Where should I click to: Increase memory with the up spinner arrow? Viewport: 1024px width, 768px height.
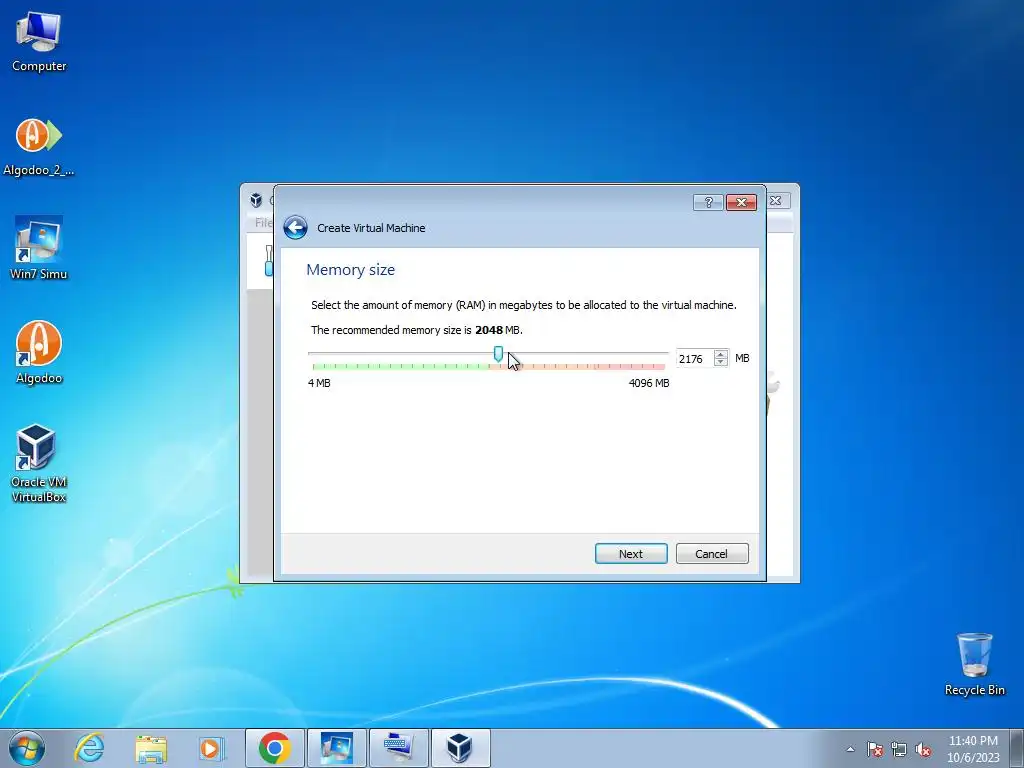(721, 354)
